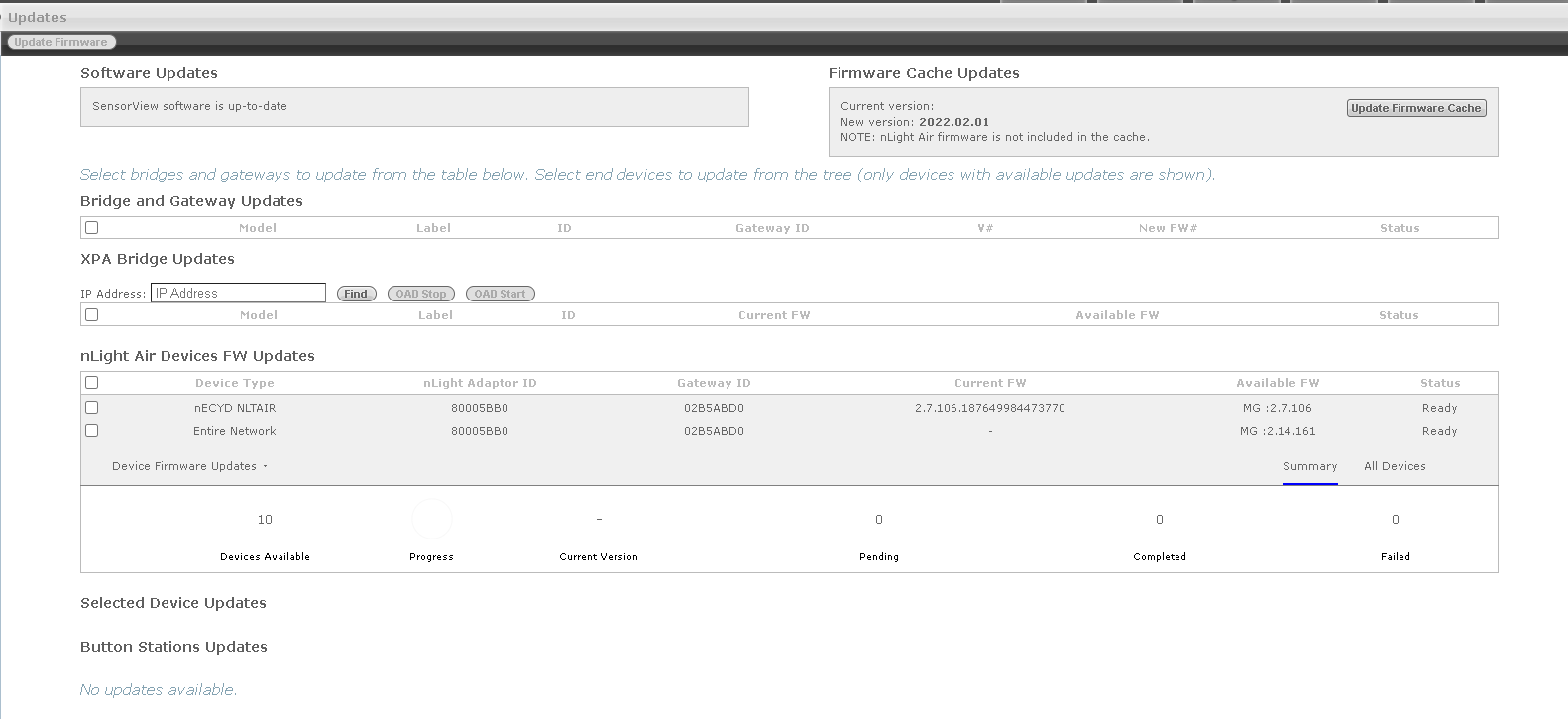1568x719 pixels.
Task: Expand the Device Firmware Updates dropdown
Action: tap(189, 466)
